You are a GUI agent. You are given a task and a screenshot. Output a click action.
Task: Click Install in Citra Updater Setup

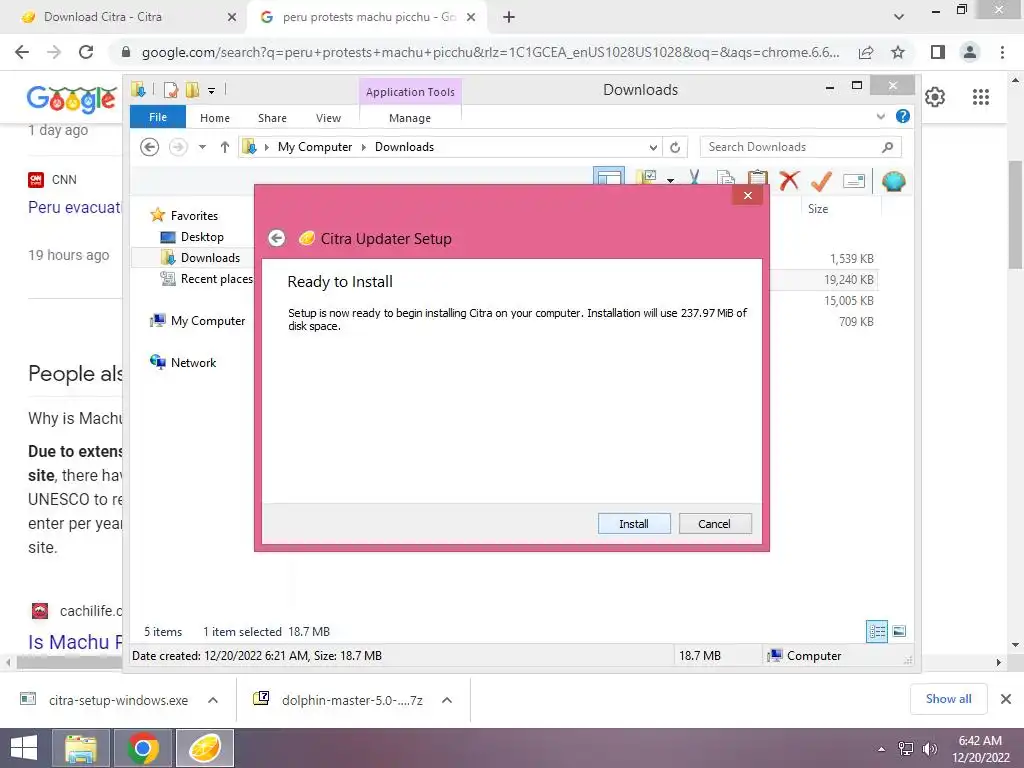tap(633, 524)
